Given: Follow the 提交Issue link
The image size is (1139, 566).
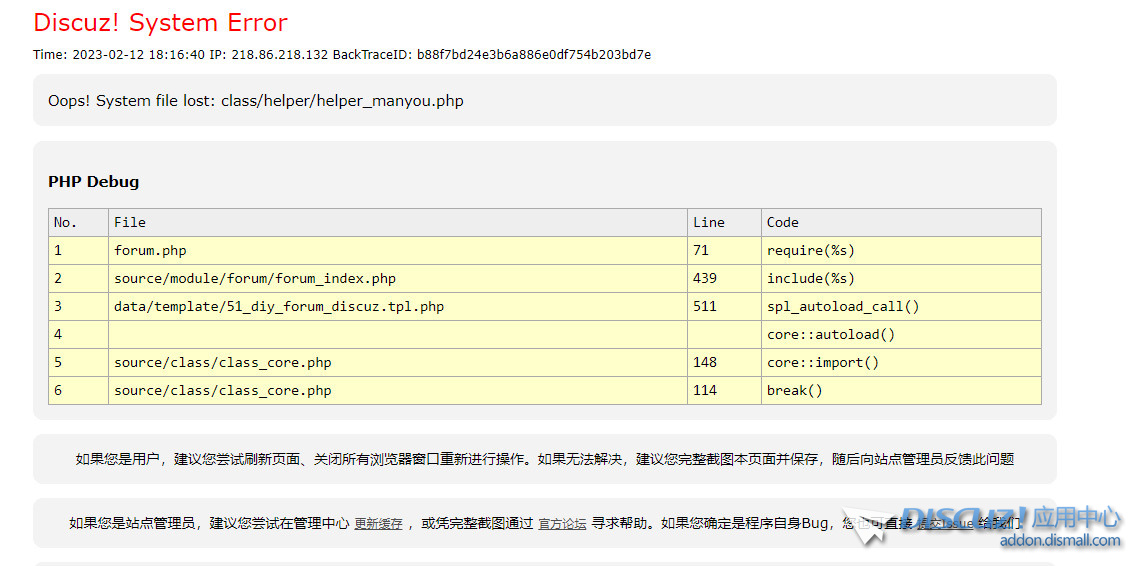Looking at the screenshot, I should tap(944, 523).
